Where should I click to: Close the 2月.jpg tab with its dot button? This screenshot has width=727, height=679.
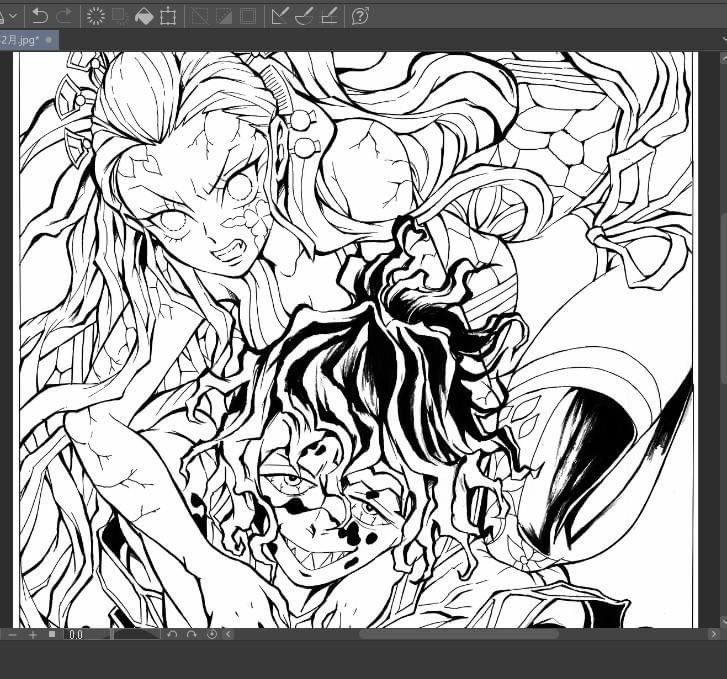49,40
